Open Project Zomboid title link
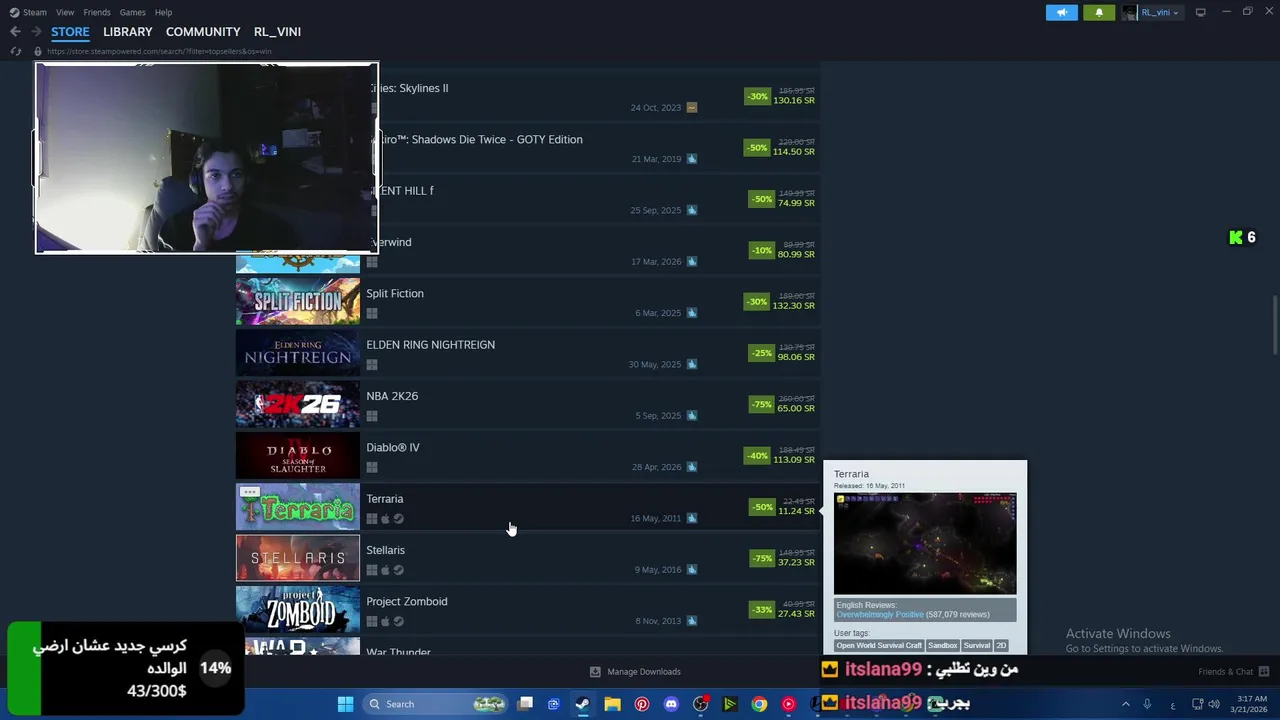1280x720 pixels. (x=407, y=602)
